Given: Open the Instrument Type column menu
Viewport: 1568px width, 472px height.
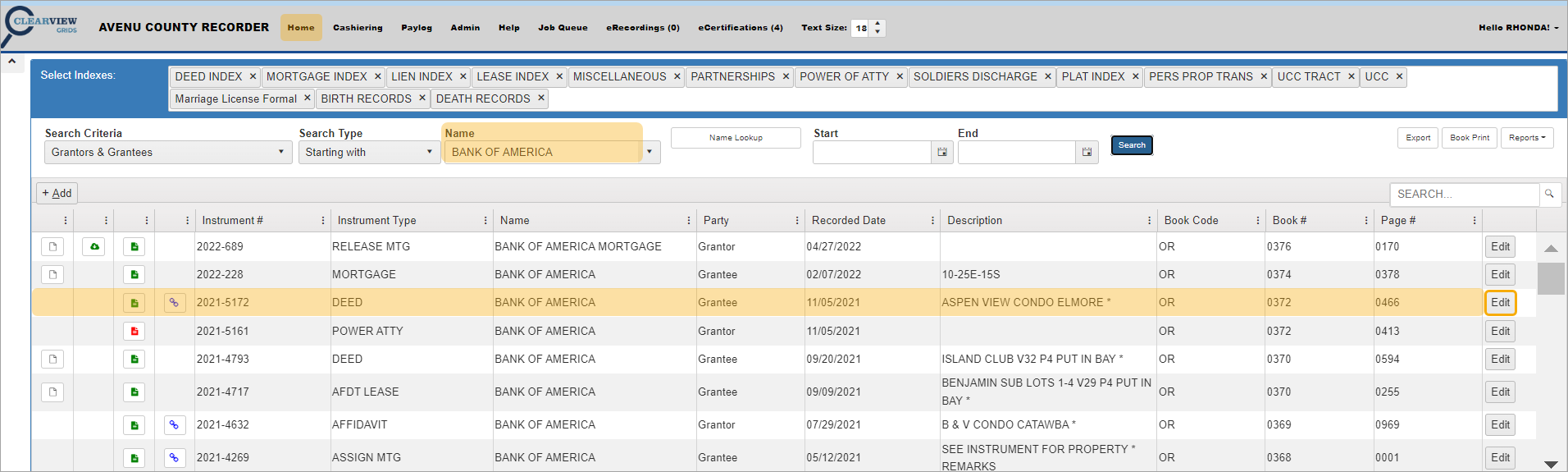Looking at the screenshot, I should 485,220.
